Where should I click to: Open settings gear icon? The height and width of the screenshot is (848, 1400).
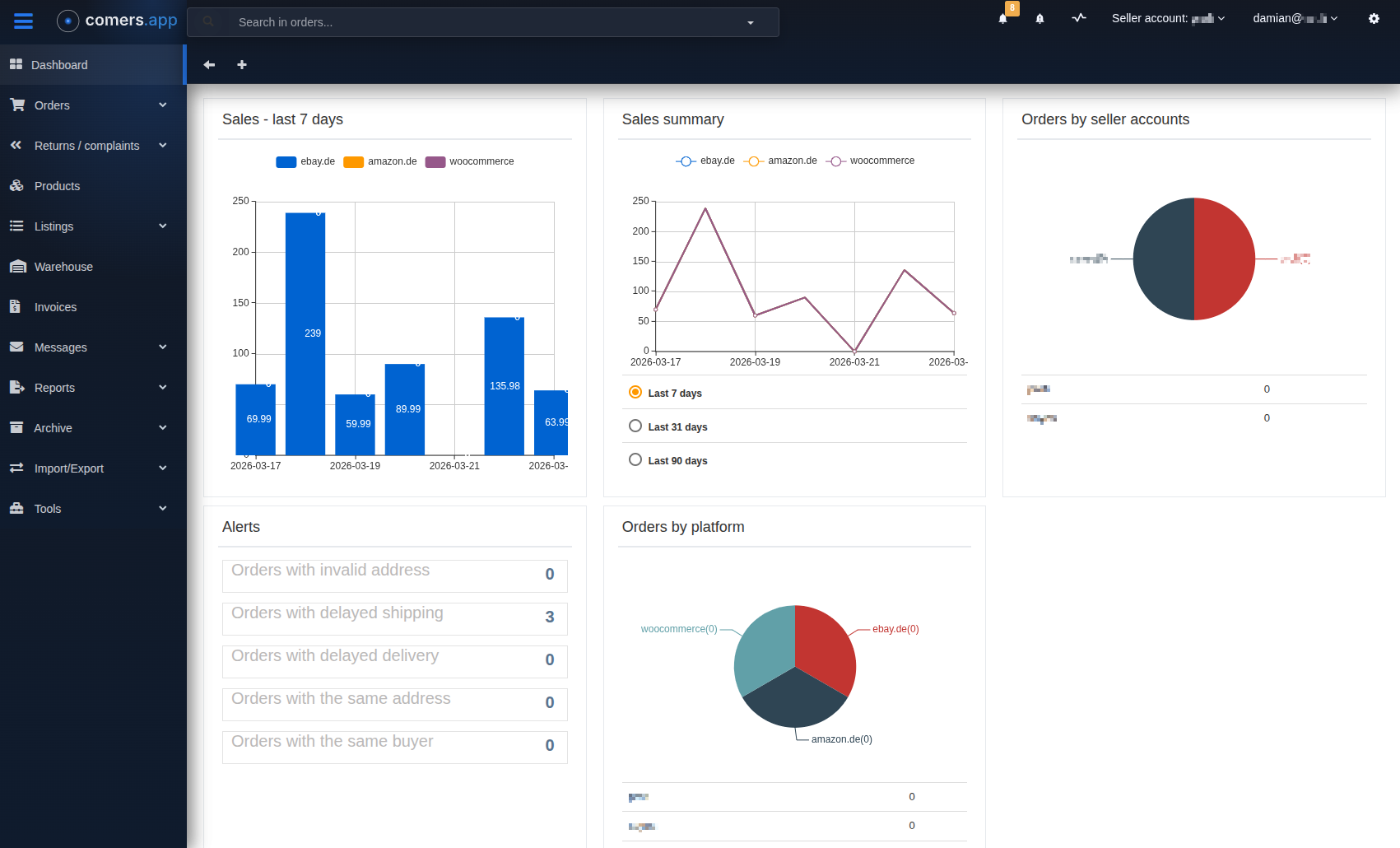pos(1374,18)
